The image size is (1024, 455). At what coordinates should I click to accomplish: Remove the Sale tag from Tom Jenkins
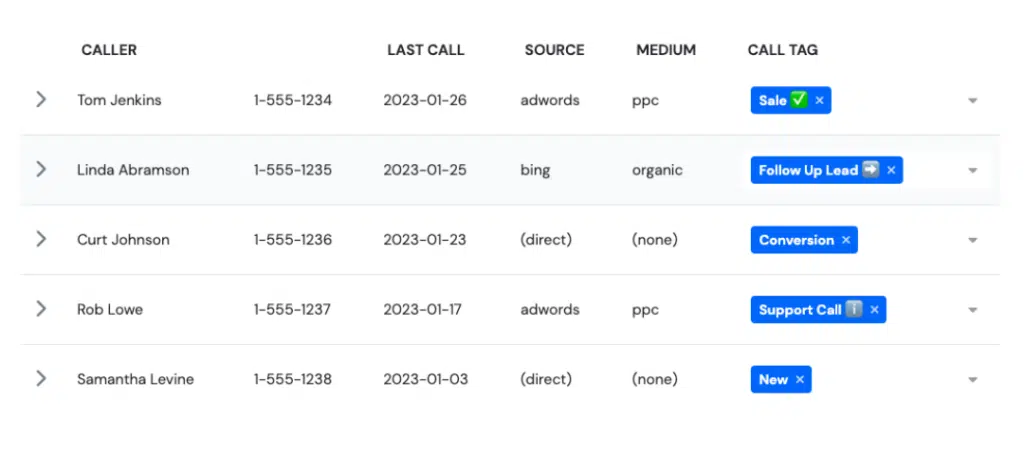coord(820,101)
